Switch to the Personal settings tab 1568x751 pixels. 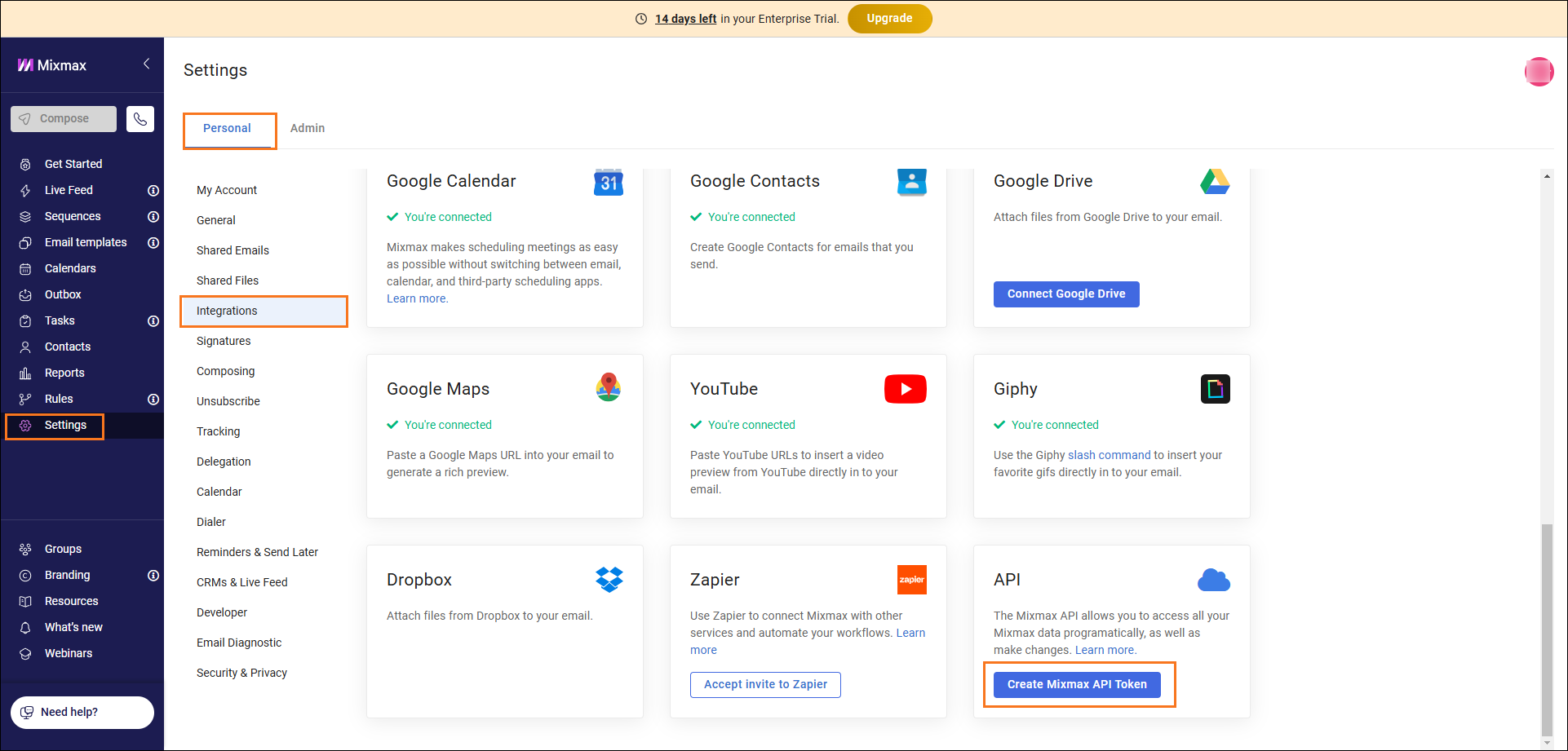(227, 129)
